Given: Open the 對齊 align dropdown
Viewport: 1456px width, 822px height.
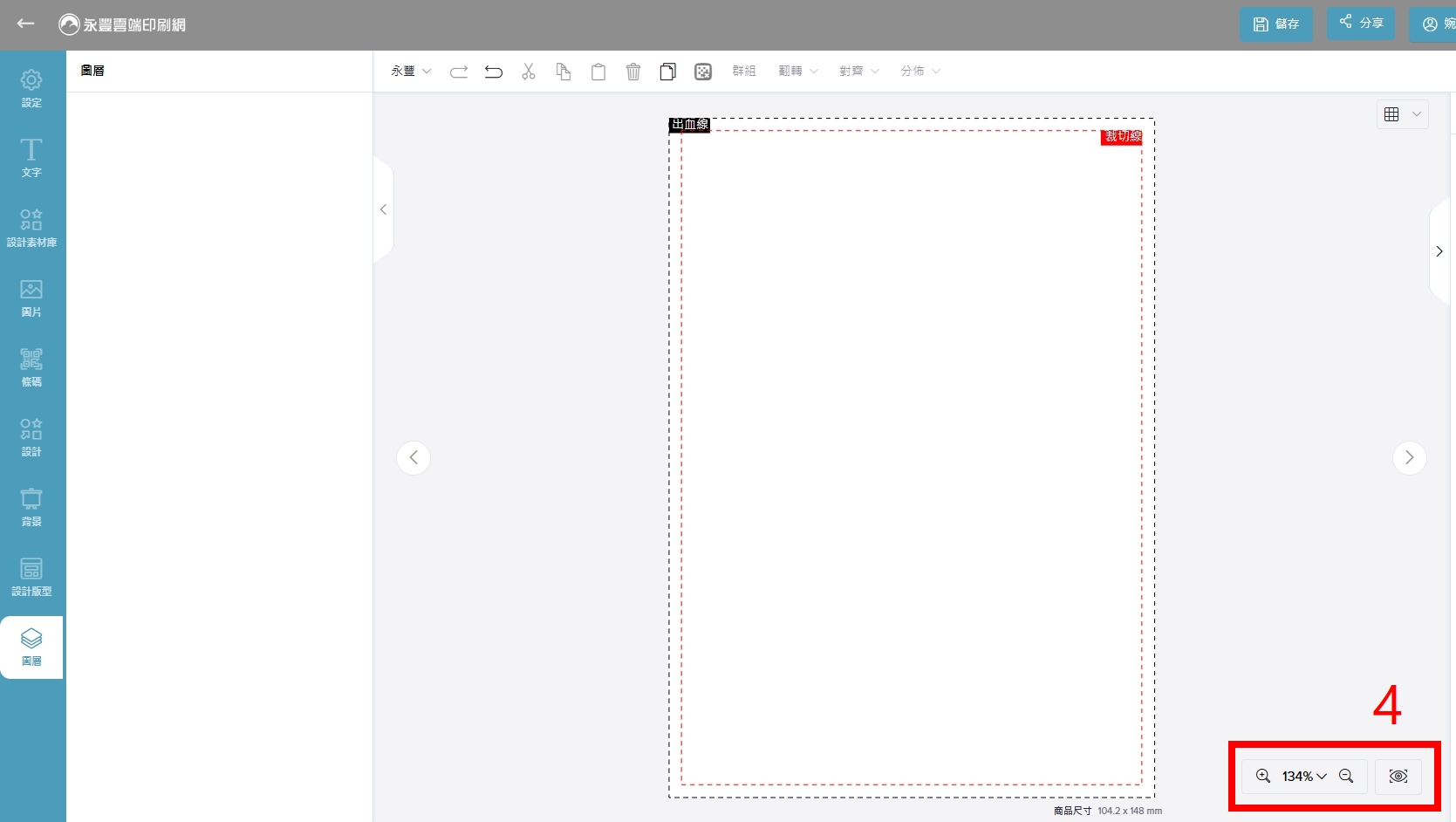Looking at the screenshot, I should click(x=859, y=72).
